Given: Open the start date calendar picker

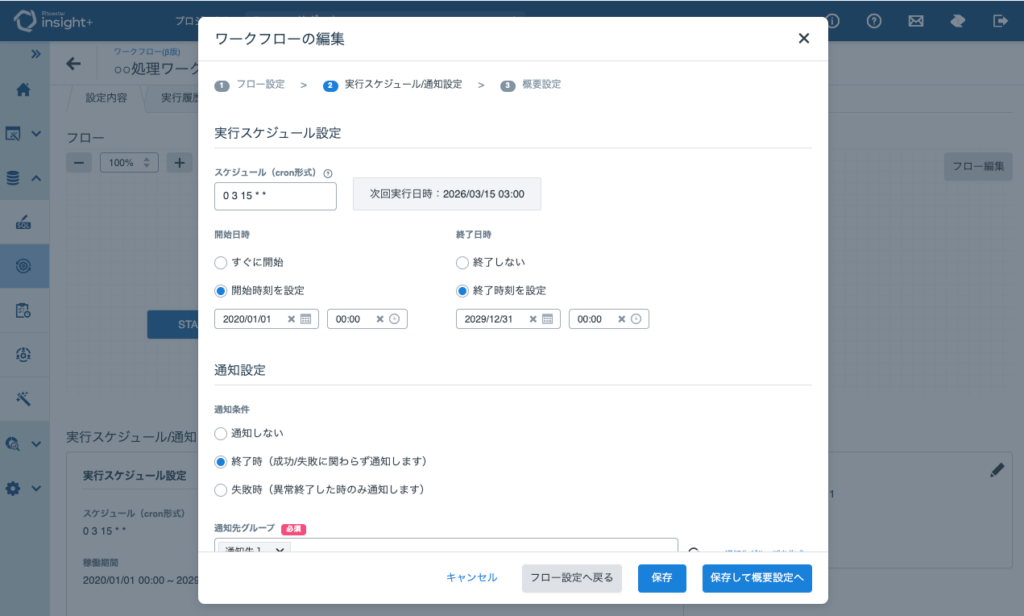Looking at the screenshot, I should (x=306, y=319).
